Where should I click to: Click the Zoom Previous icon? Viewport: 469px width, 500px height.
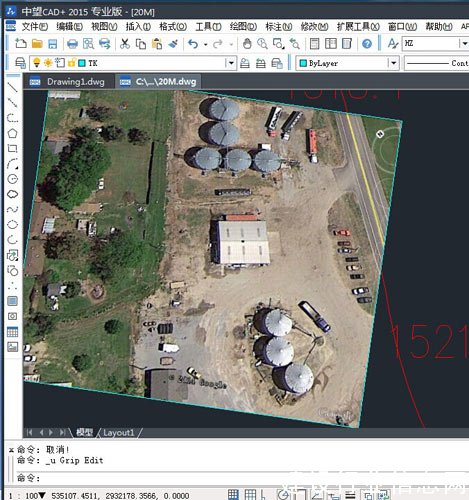295,44
